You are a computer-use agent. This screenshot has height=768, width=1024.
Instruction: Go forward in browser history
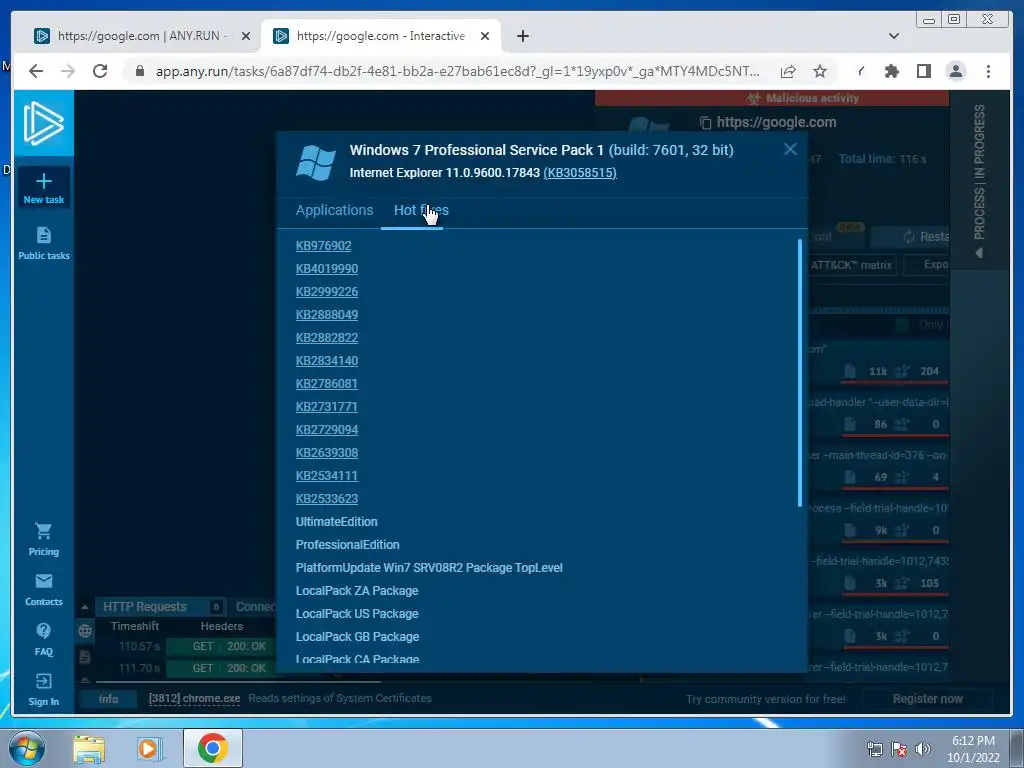tap(68, 71)
